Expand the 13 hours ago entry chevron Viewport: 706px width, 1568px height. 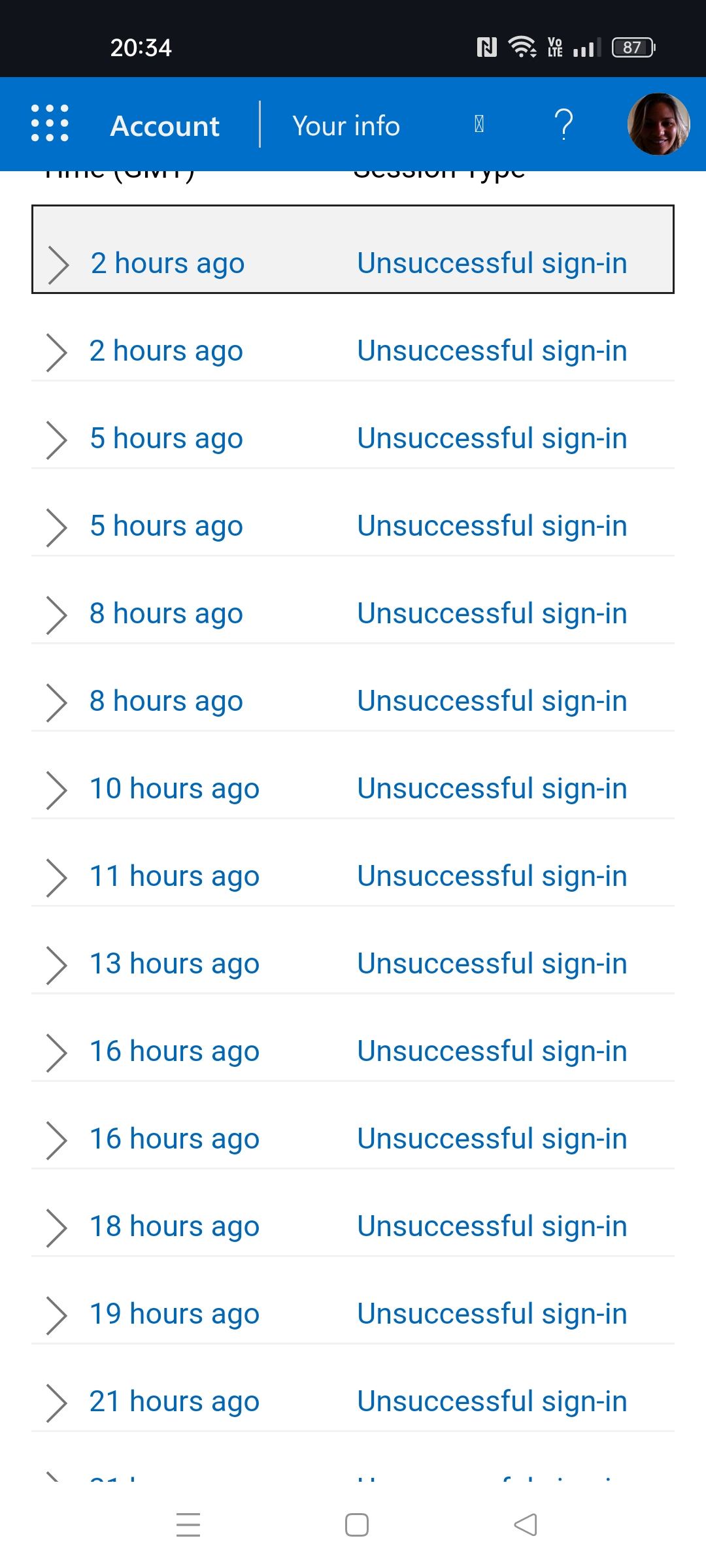57,964
